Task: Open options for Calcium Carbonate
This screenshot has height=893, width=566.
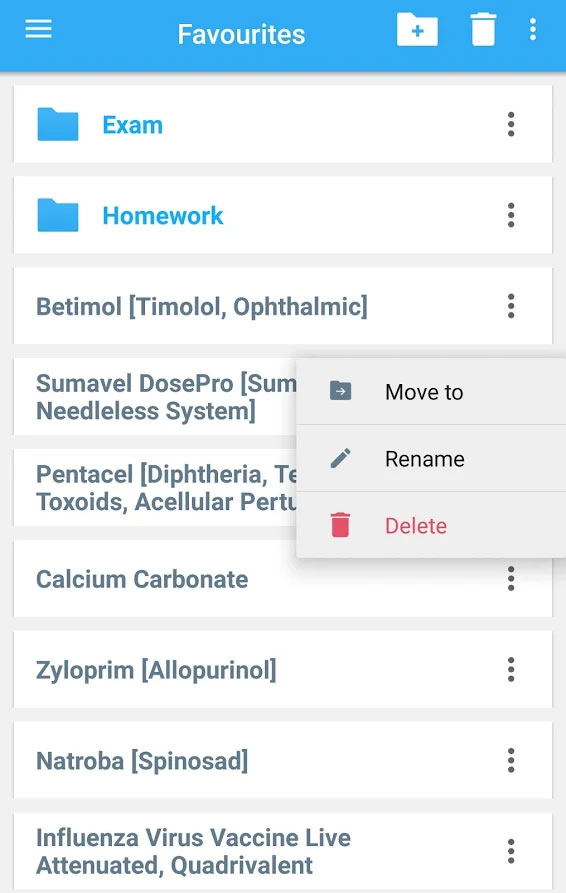Action: (511, 579)
